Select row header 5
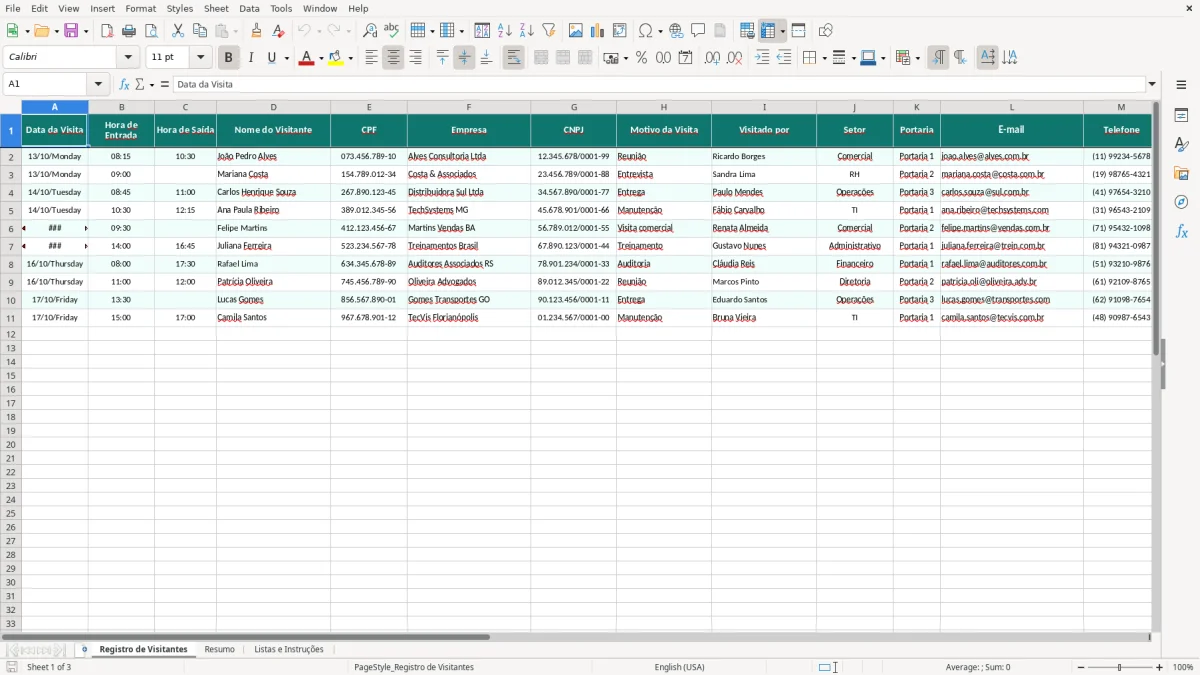 pyautogui.click(x=11, y=210)
